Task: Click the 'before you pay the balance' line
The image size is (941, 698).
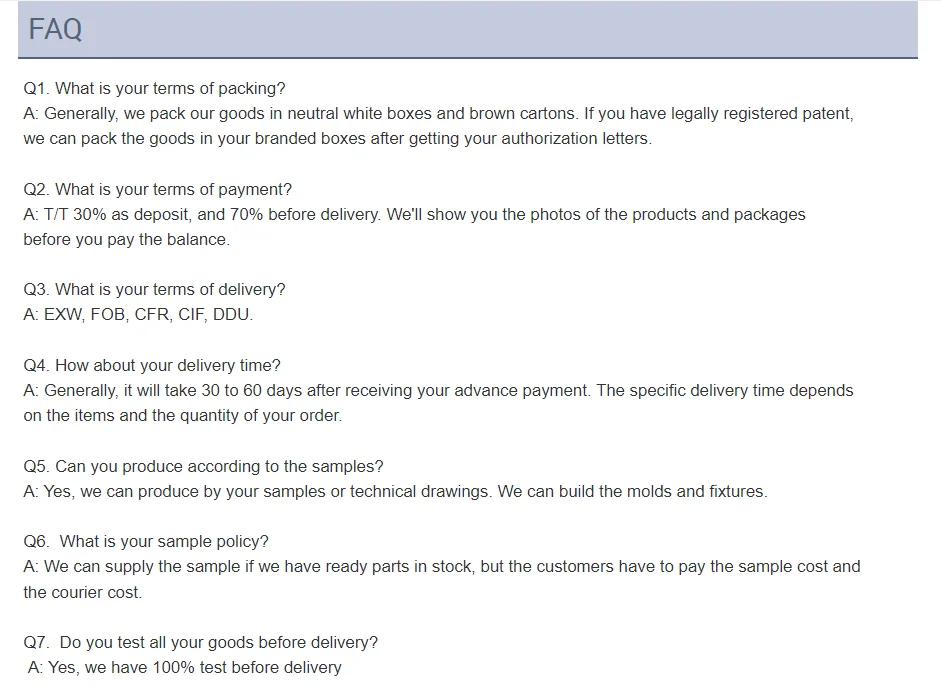Action: (x=126, y=240)
